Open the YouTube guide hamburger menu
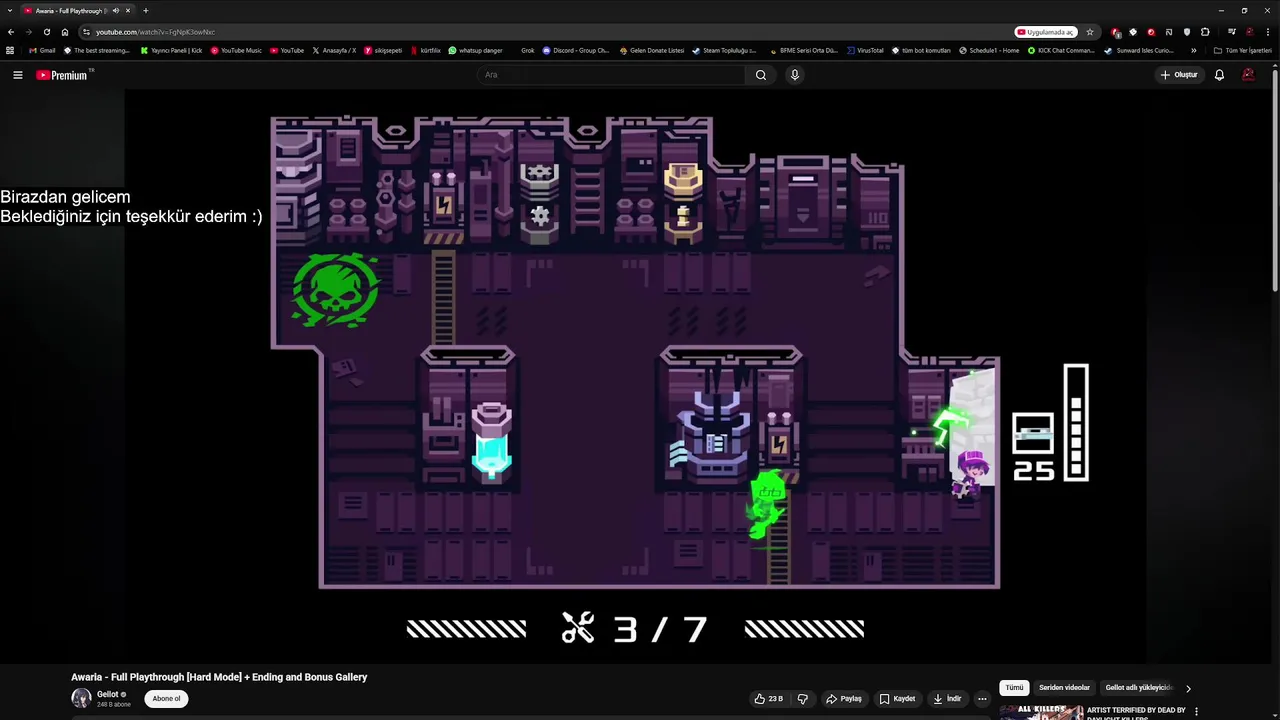Image resolution: width=1280 pixels, height=720 pixels. [17, 75]
